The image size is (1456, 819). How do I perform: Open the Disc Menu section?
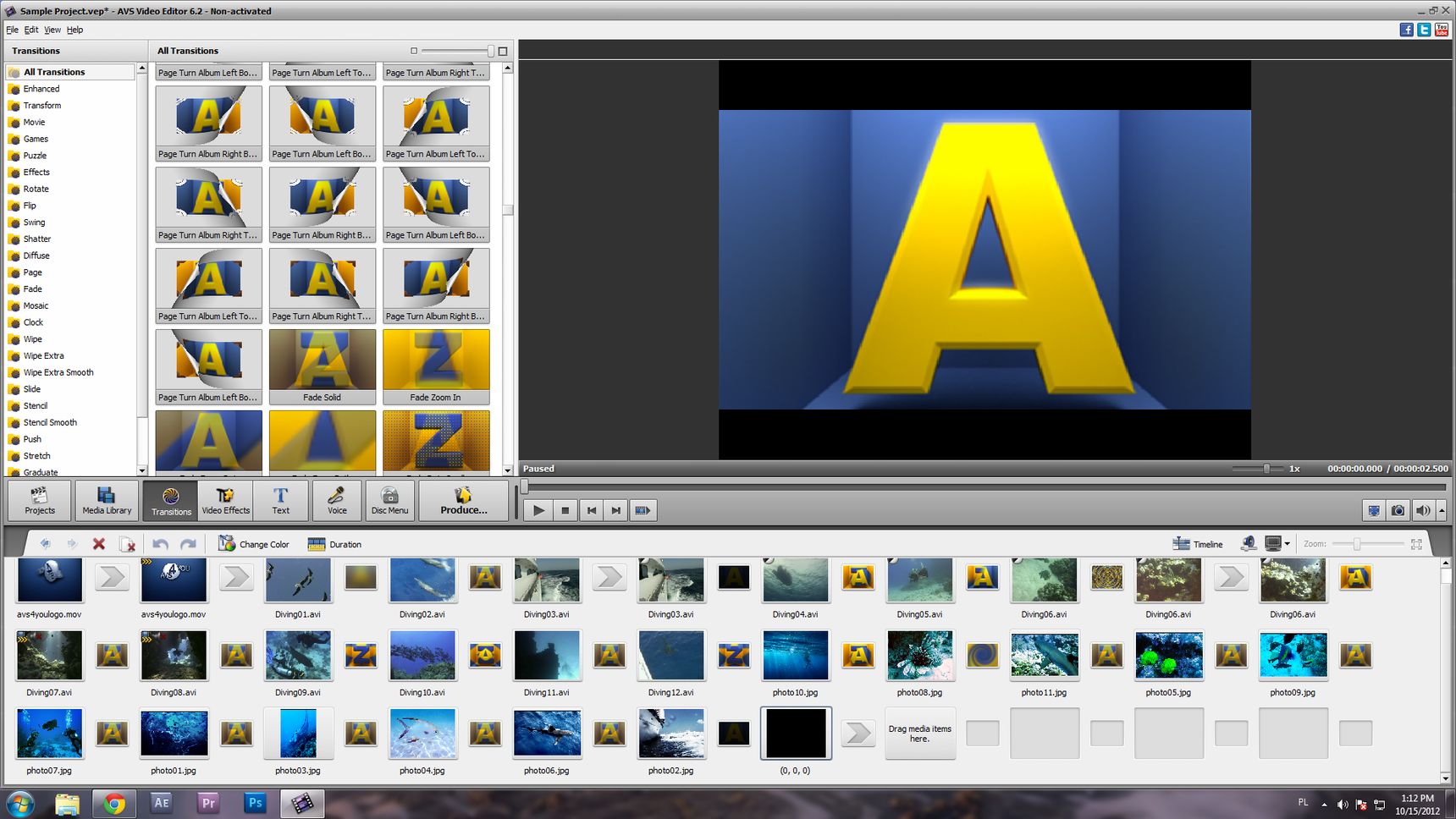tap(389, 500)
